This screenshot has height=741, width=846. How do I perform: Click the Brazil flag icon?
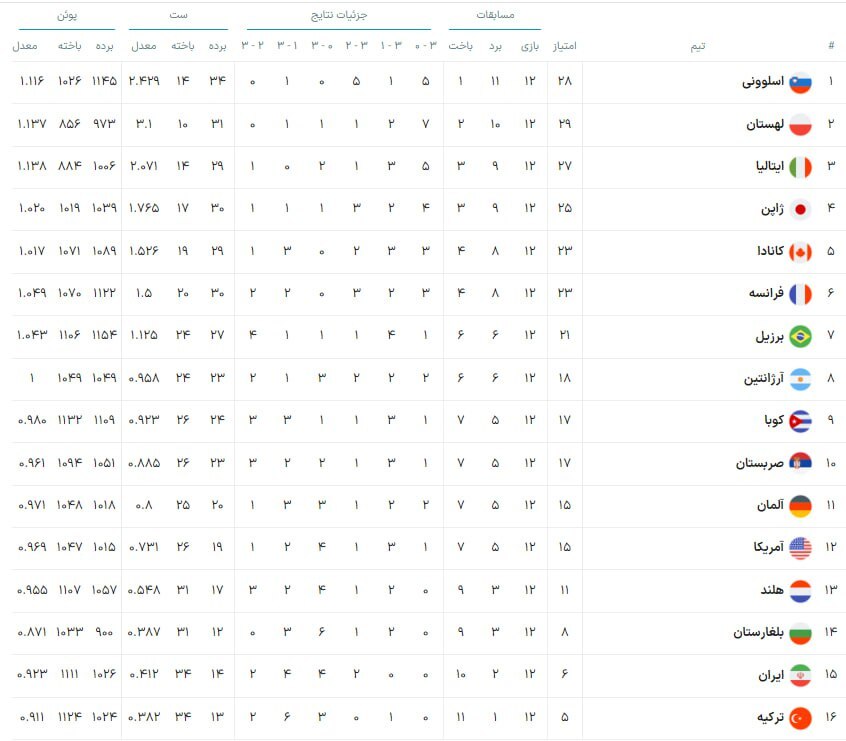tap(800, 337)
